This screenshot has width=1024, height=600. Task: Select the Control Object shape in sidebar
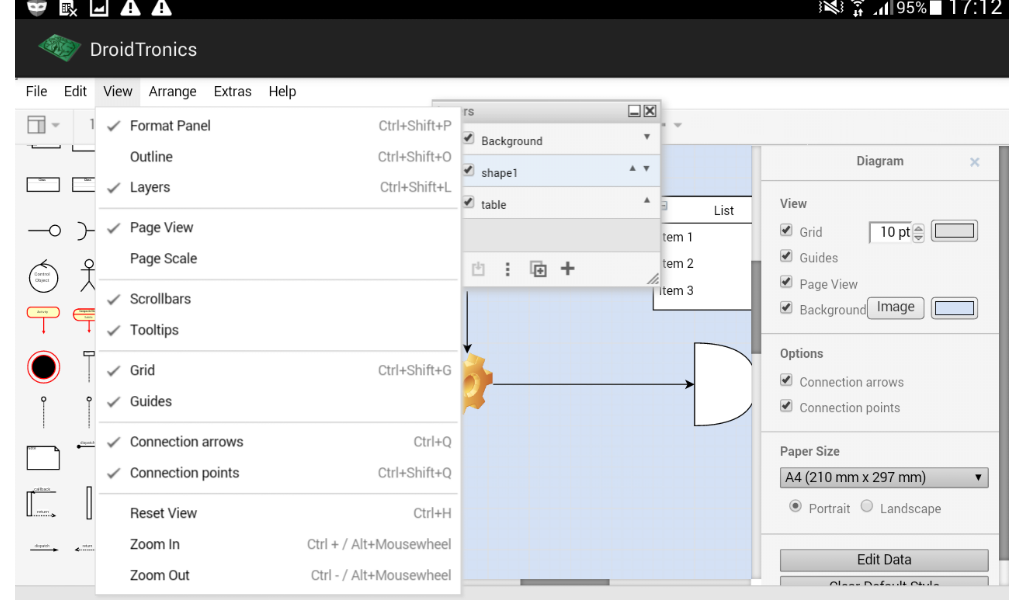point(42,277)
